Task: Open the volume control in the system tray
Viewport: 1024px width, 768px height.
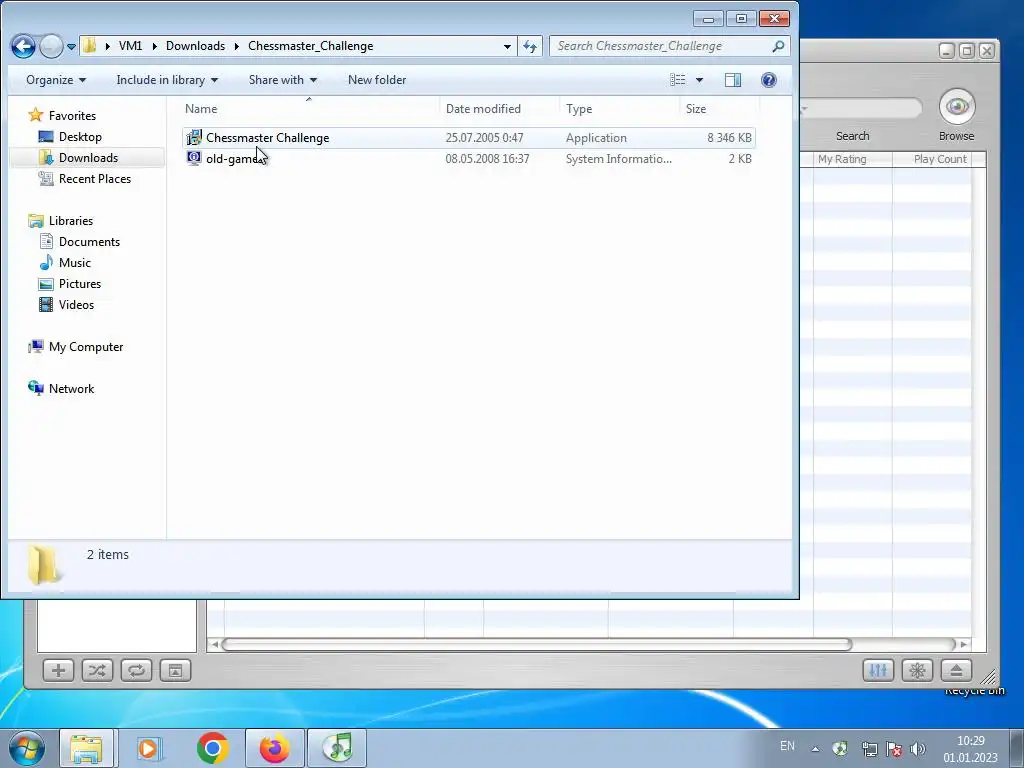Action: point(918,749)
